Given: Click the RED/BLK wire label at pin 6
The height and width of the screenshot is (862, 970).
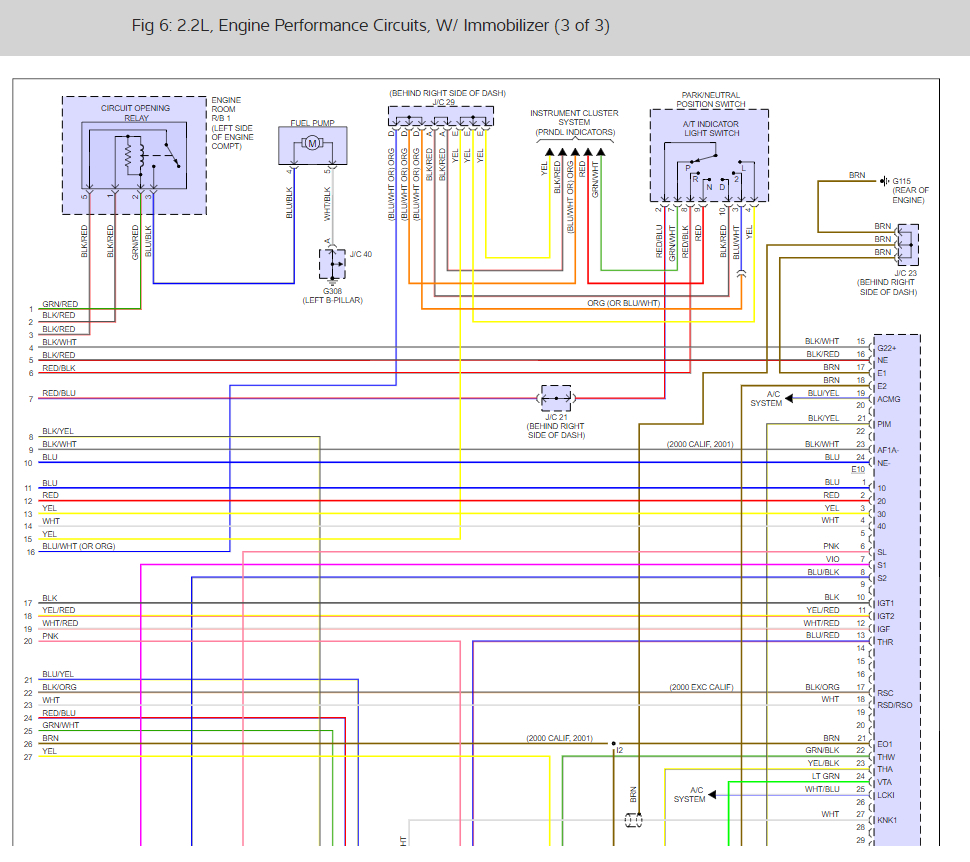Looking at the screenshot, I should point(59,368).
